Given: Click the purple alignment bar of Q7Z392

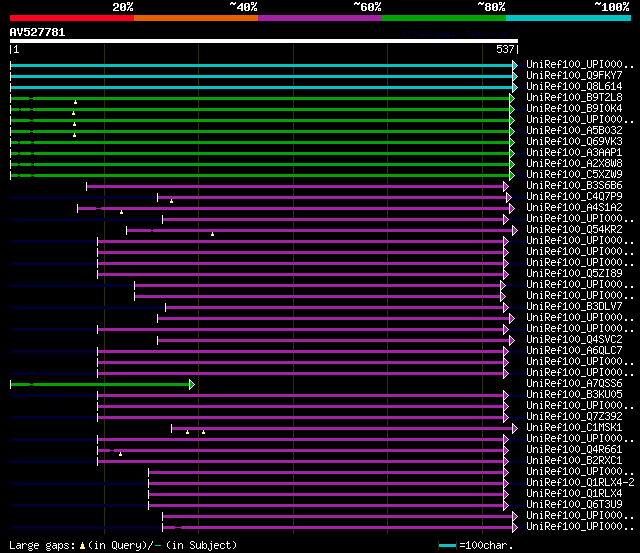Looking at the screenshot, I should click(x=300, y=418).
